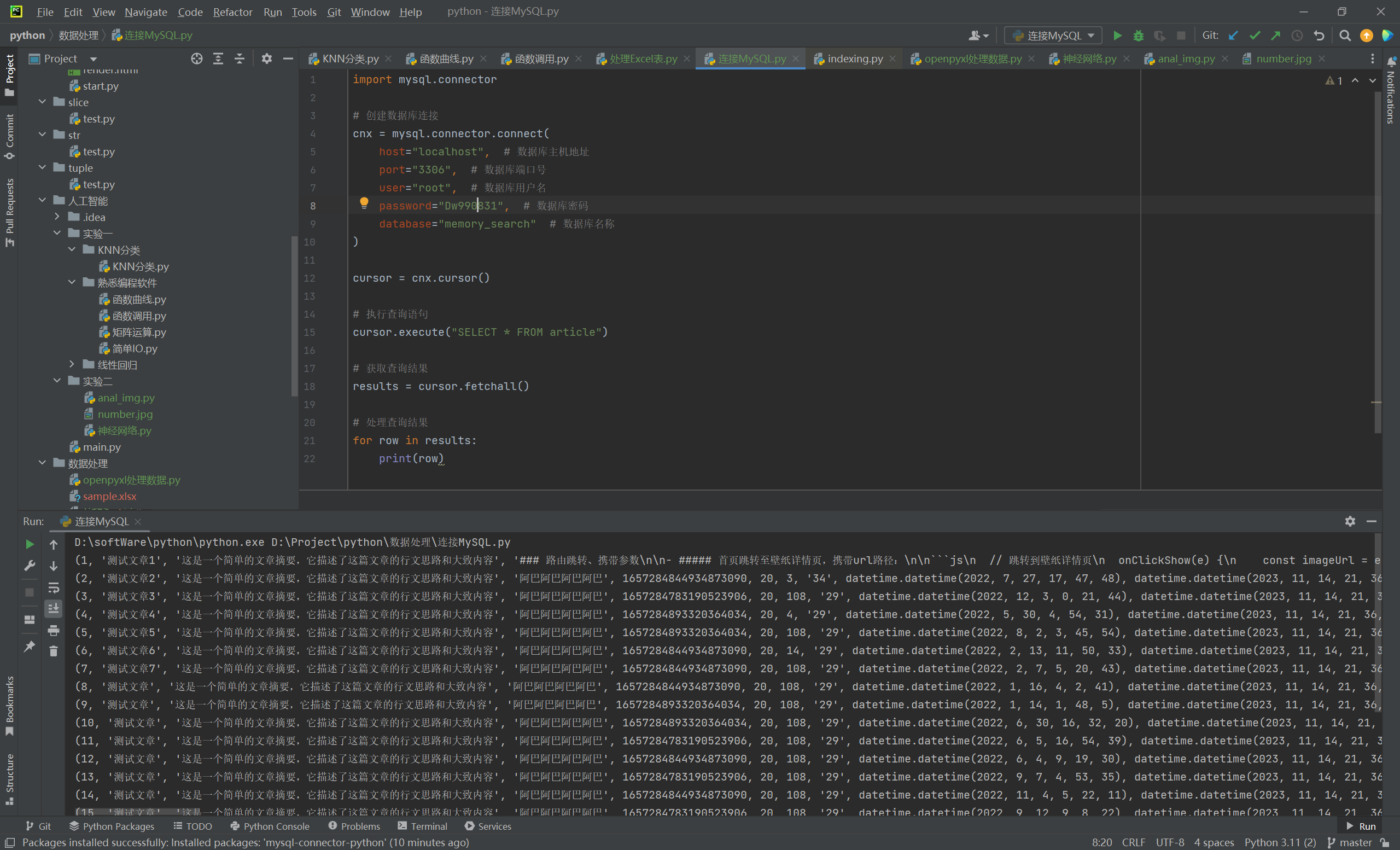The width and height of the screenshot is (1400, 850).
Task: Push commits with the Git push arrow
Action: (1275, 36)
